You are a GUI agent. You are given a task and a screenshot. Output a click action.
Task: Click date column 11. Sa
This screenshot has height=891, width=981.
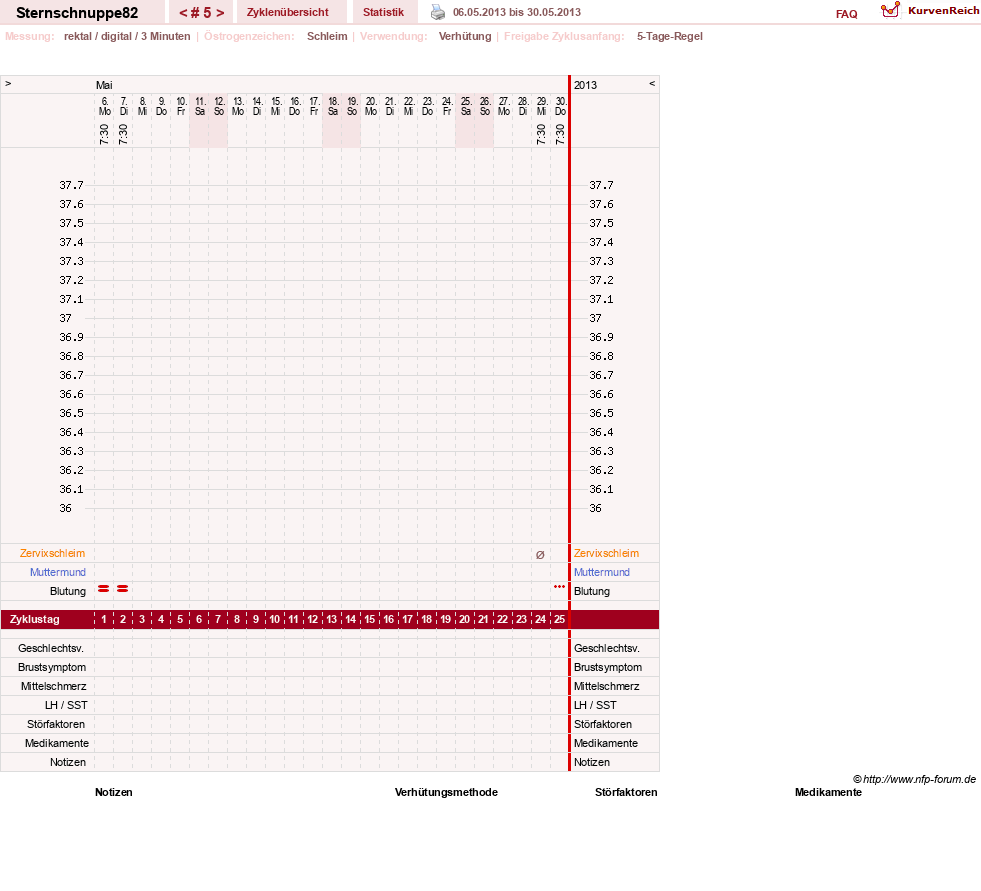click(200, 106)
